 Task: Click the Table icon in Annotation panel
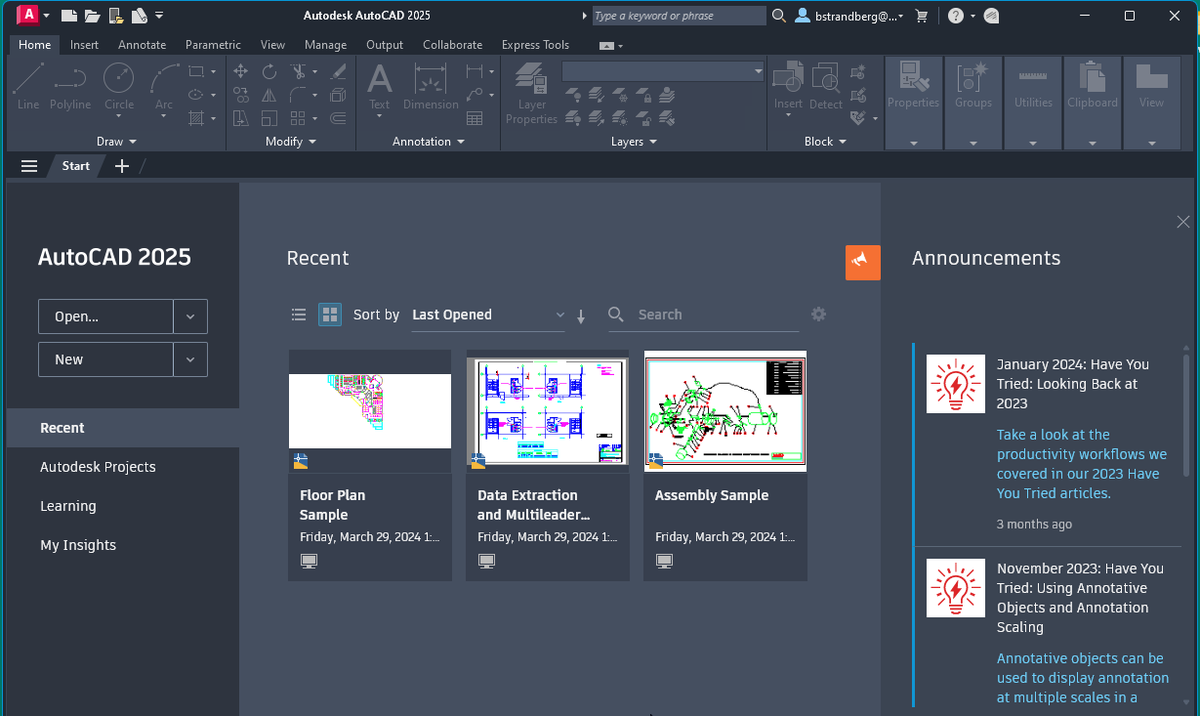click(x=475, y=118)
